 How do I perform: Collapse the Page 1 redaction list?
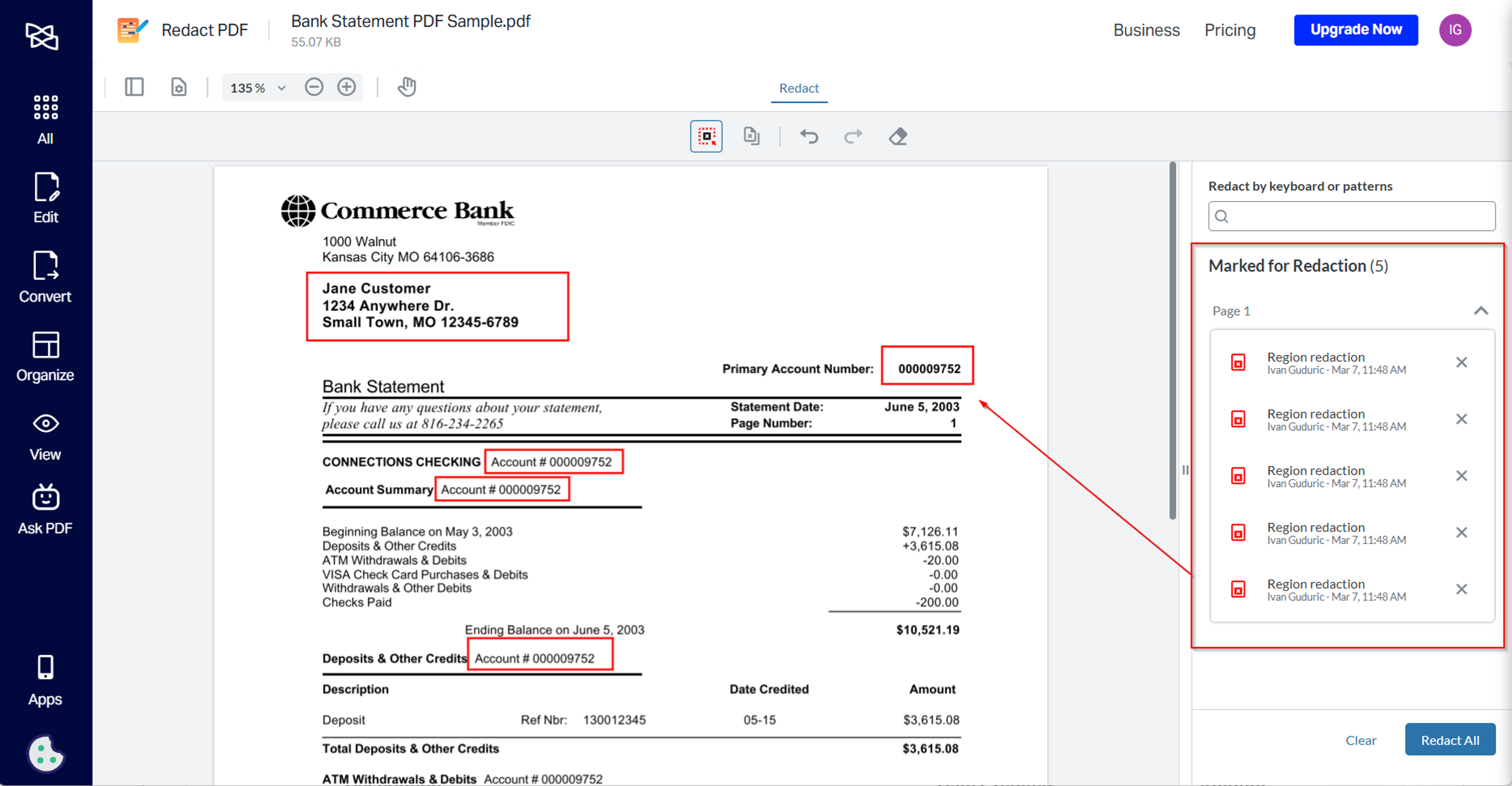(x=1481, y=311)
